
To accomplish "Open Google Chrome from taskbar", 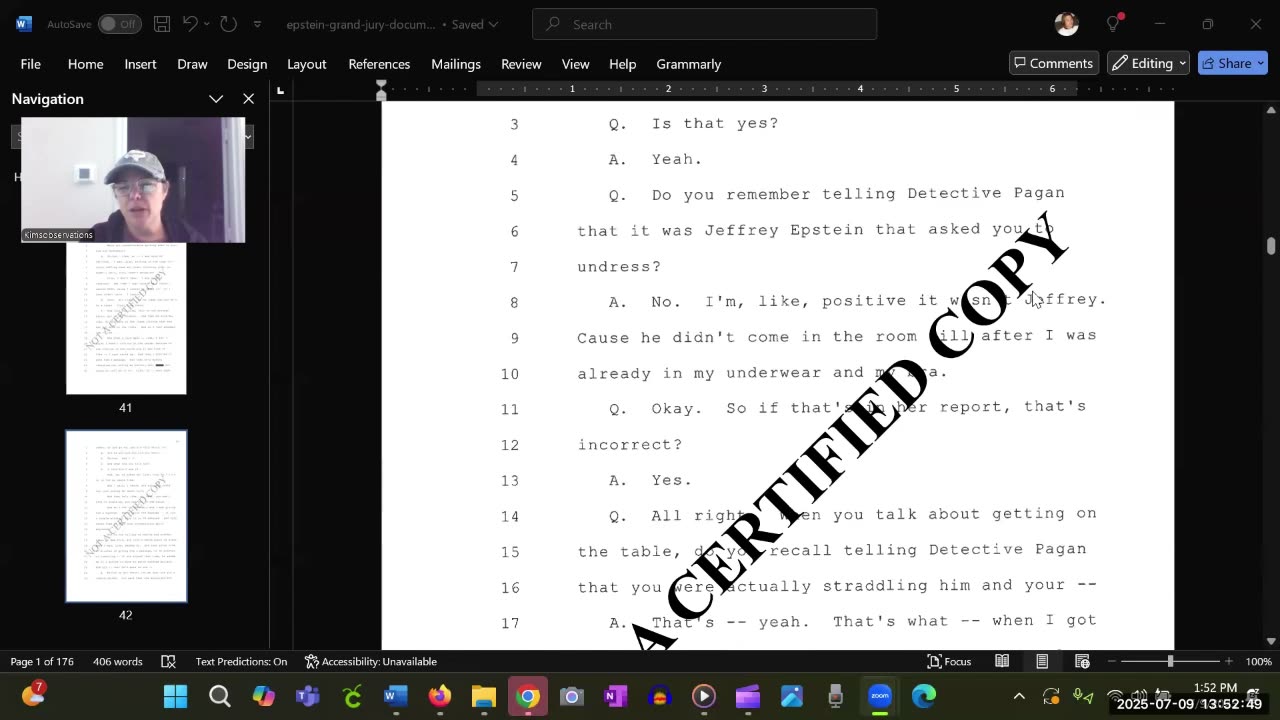I will 527,696.
